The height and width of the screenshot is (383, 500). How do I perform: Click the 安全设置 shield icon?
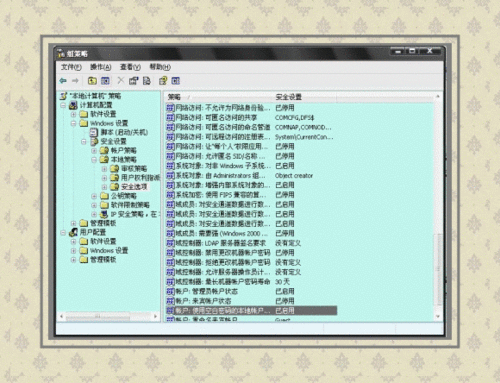(x=94, y=142)
